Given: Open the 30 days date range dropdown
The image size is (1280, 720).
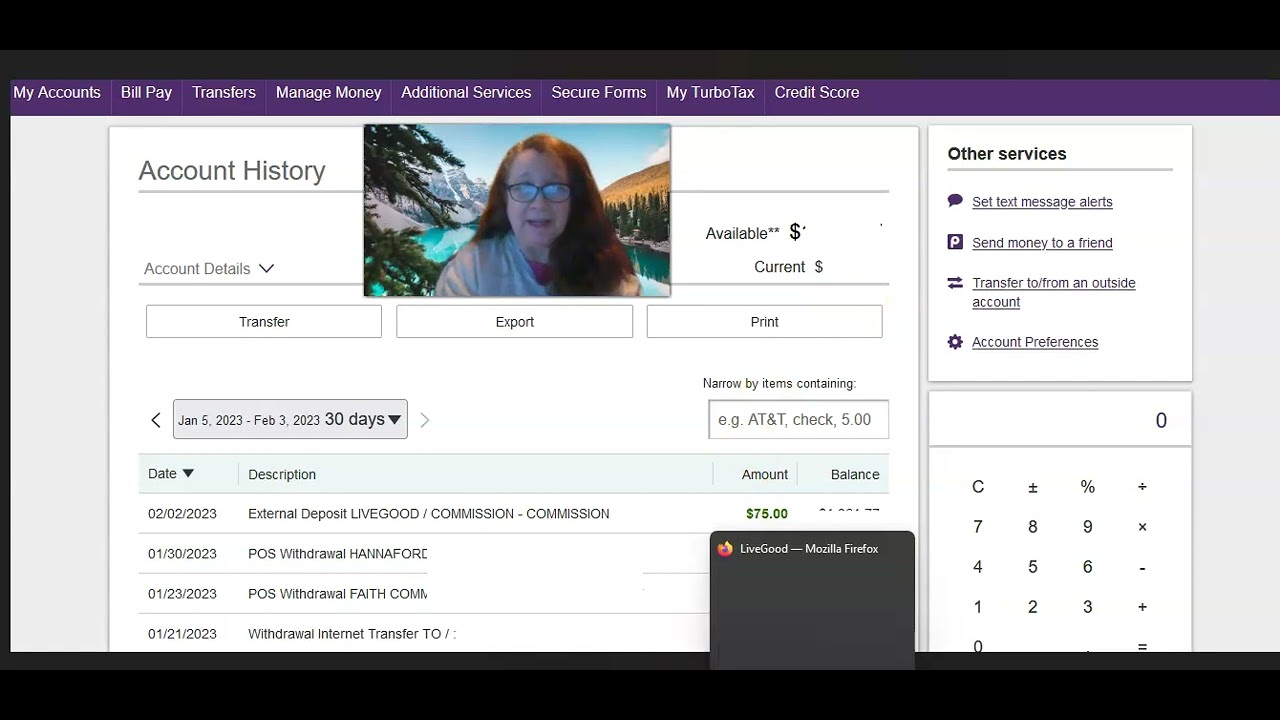Looking at the screenshot, I should tap(290, 419).
